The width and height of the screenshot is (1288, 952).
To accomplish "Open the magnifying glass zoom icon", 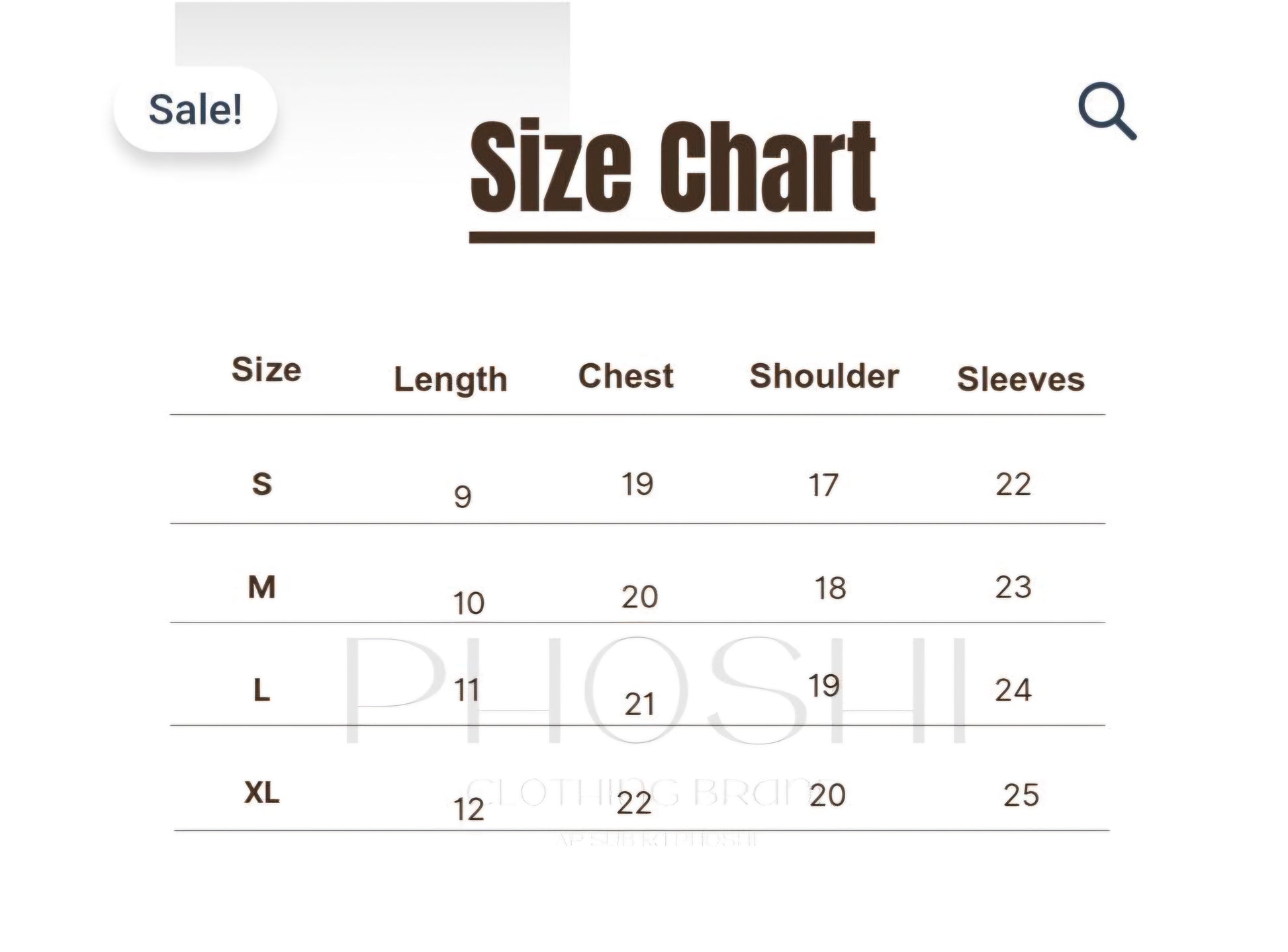I will [1107, 110].
